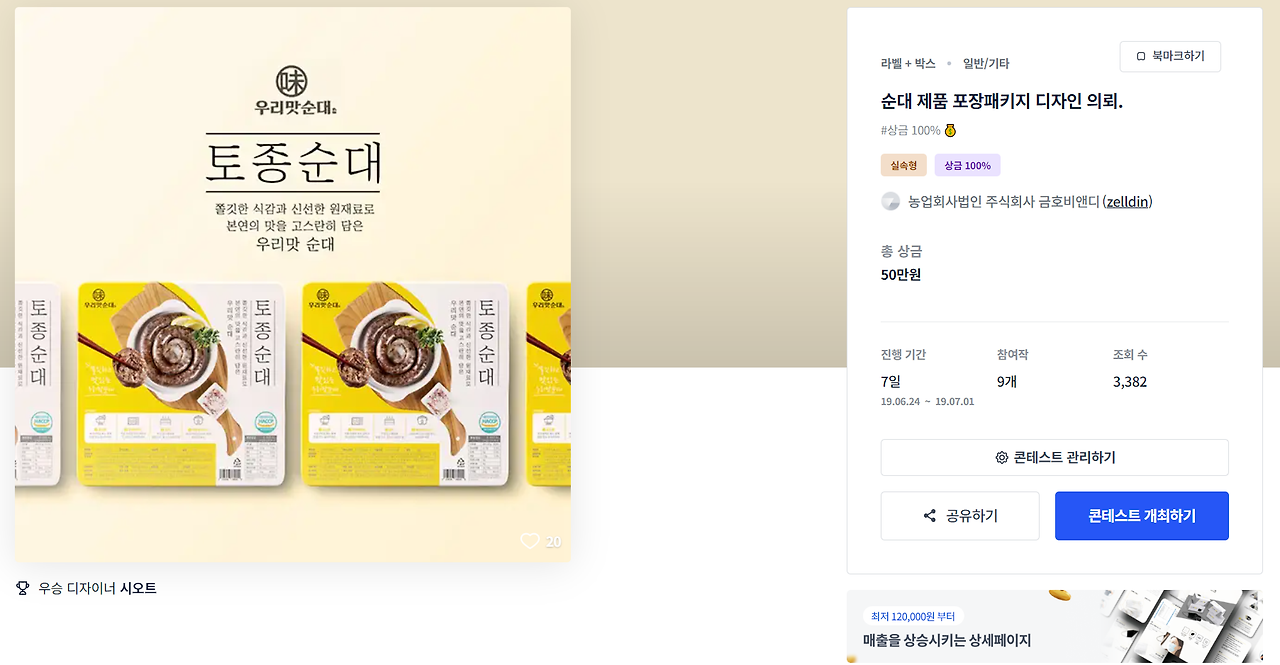The height and width of the screenshot is (665, 1280).
Task: Open the 토종순대 package design image
Action: coord(293,285)
